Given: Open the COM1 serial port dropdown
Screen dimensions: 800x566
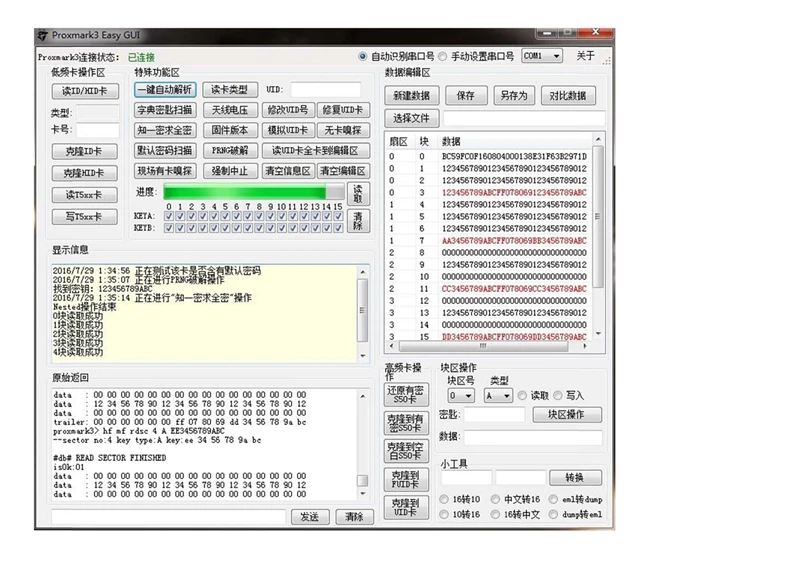Looking at the screenshot, I should click(542, 56).
